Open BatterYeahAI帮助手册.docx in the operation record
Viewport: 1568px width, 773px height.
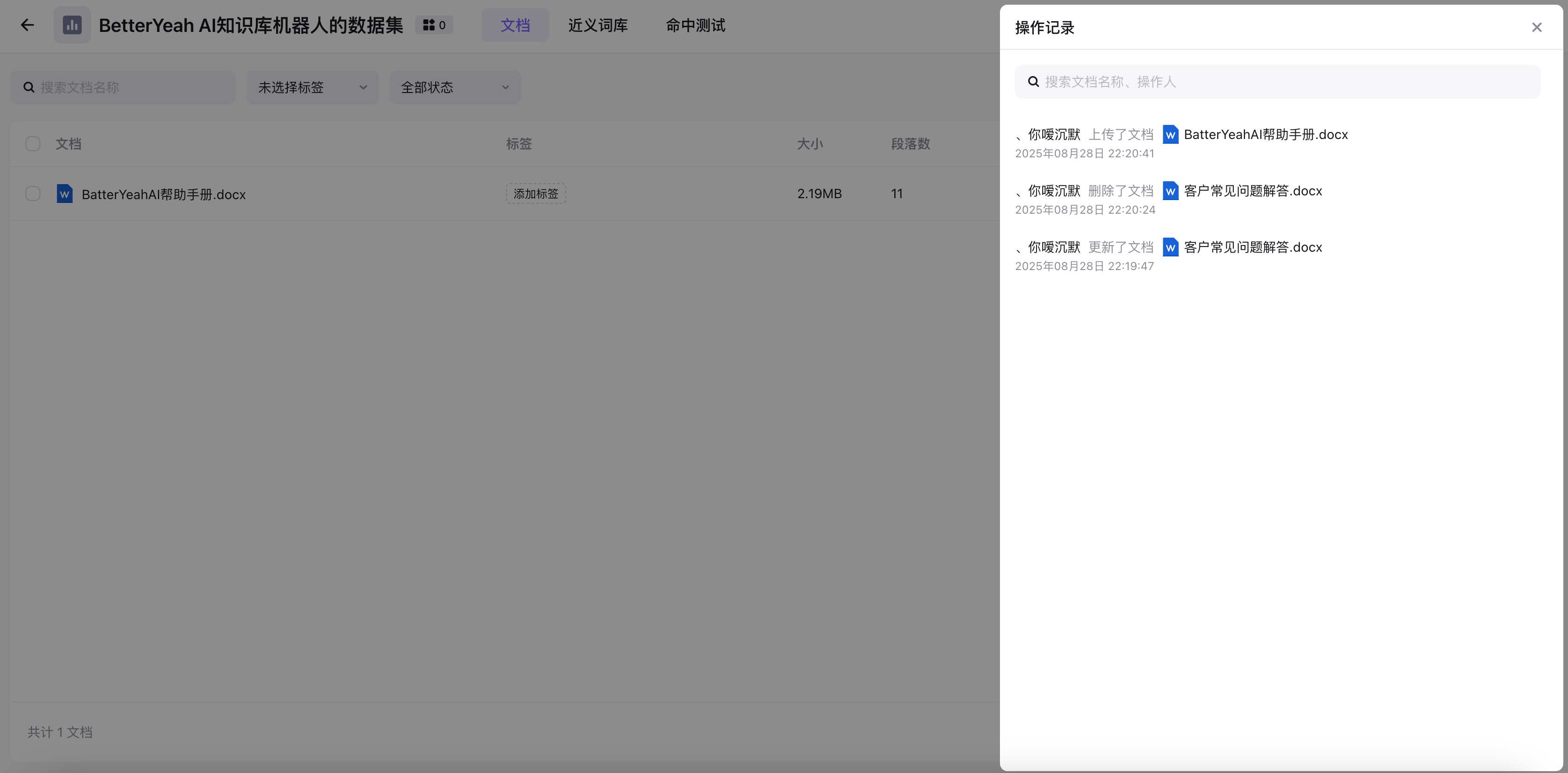click(1266, 135)
